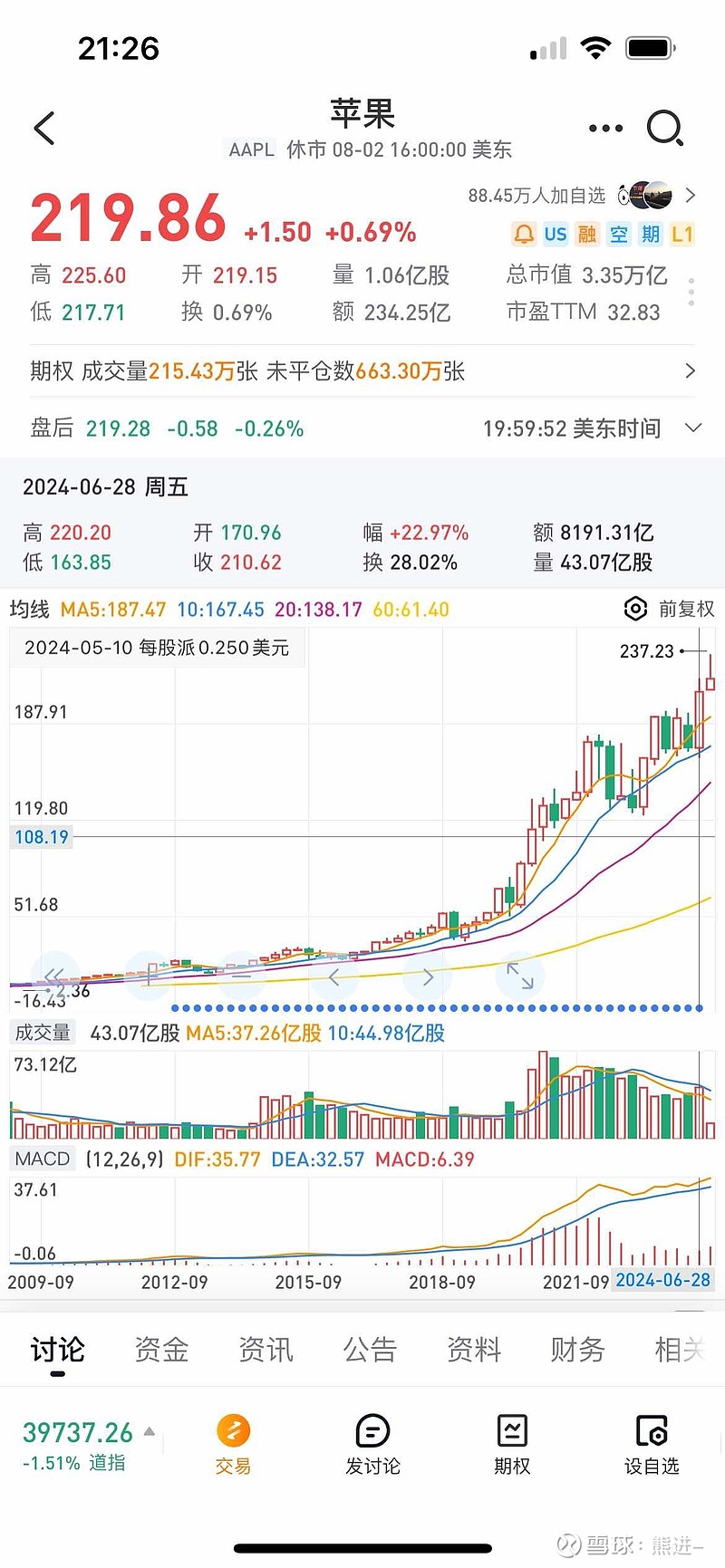The image size is (725, 1568).
Task: Zoom in the K-line chart
Action: click(x=149, y=976)
